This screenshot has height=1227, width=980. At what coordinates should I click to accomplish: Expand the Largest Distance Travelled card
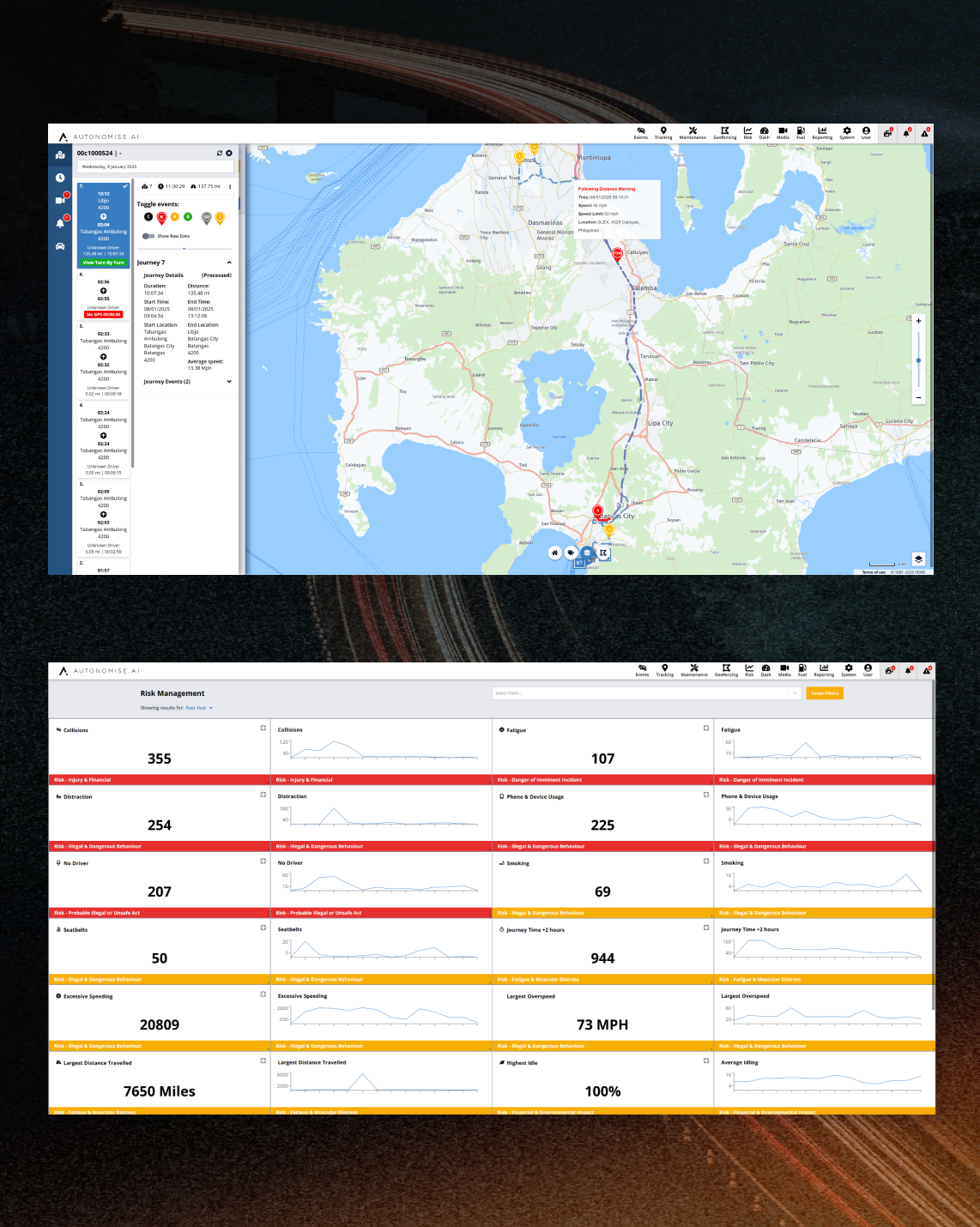point(263,1061)
